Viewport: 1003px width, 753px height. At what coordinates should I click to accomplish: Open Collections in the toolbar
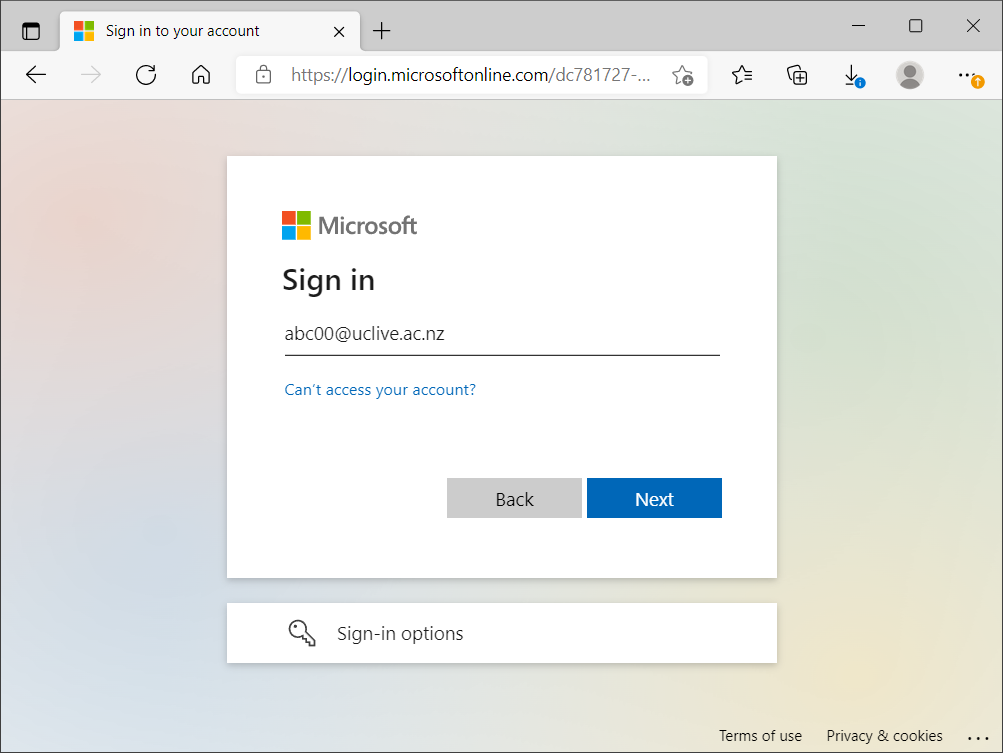796,75
